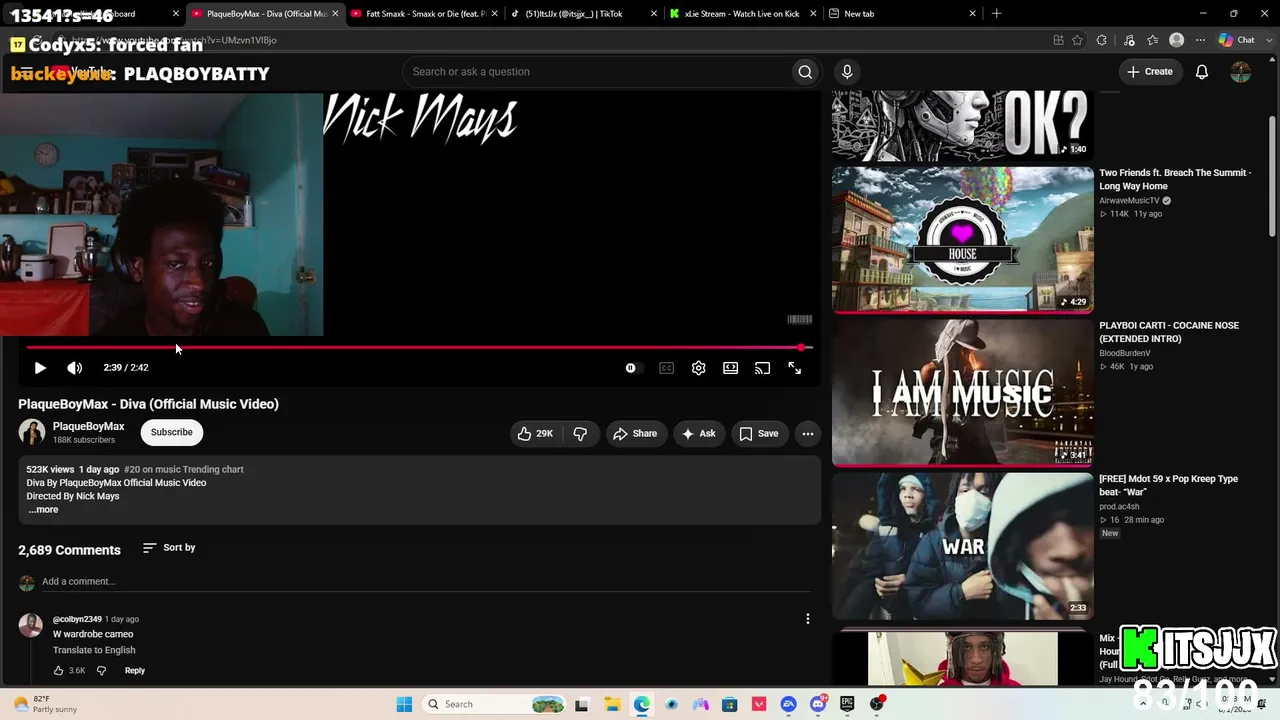Open Two Friends Long Way Home thumbnail
1280x720 pixels.
[963, 239]
